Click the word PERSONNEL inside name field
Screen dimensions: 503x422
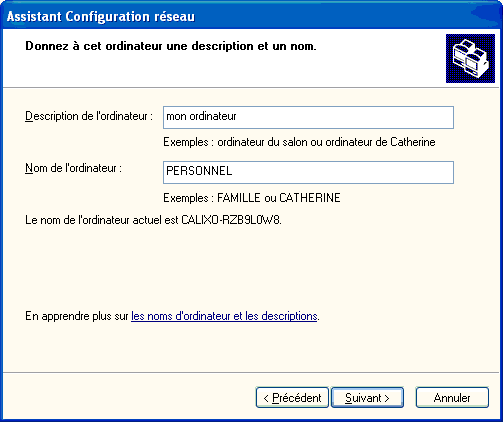[199, 171]
